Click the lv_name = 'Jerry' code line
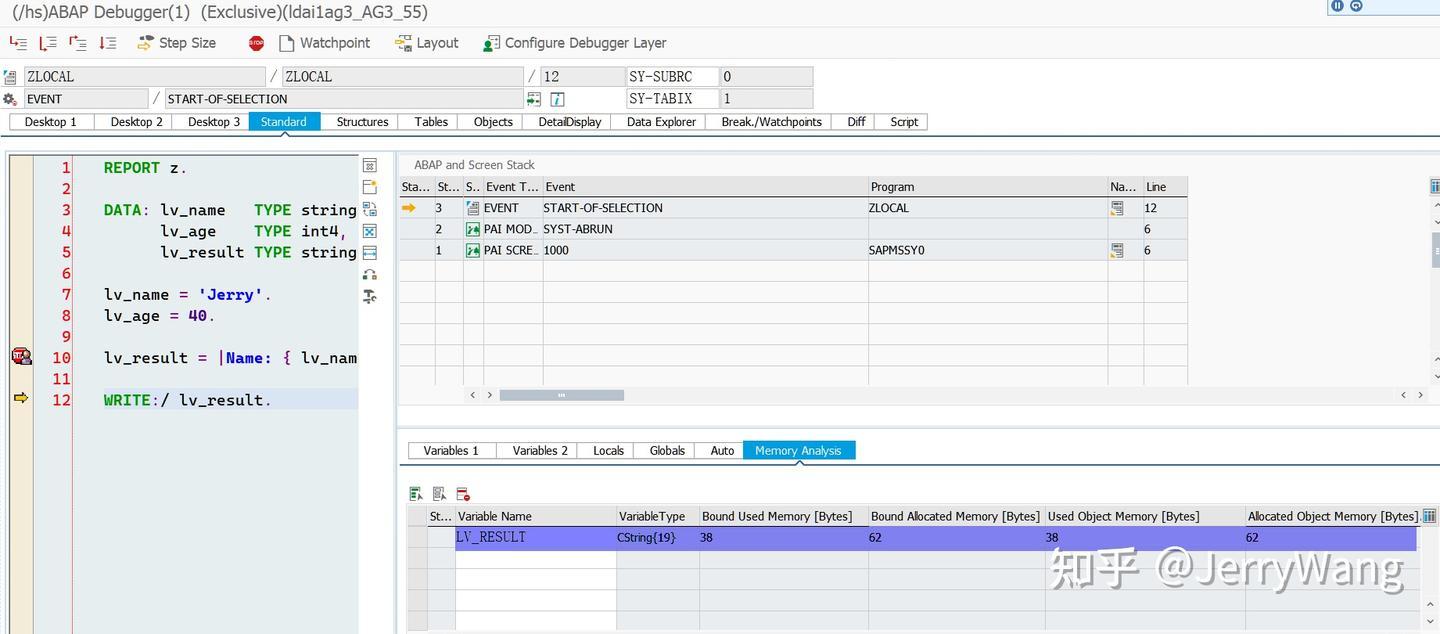Viewport: 1440px width, 634px height. 187,295
